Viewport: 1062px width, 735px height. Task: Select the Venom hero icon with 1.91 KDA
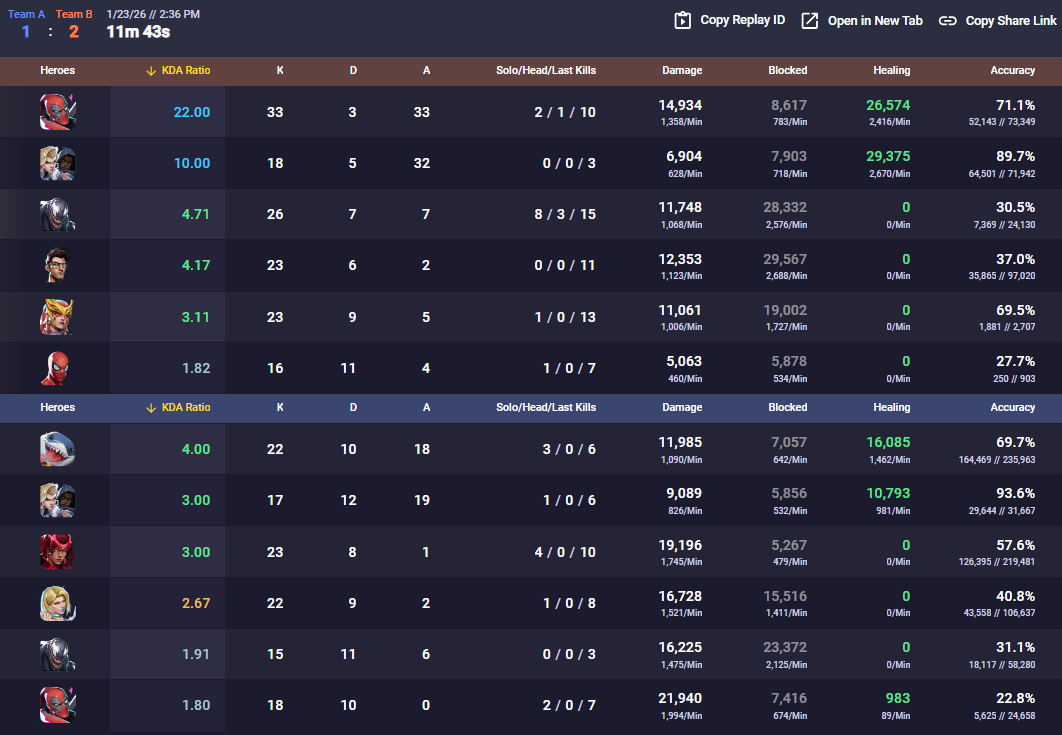(58, 654)
